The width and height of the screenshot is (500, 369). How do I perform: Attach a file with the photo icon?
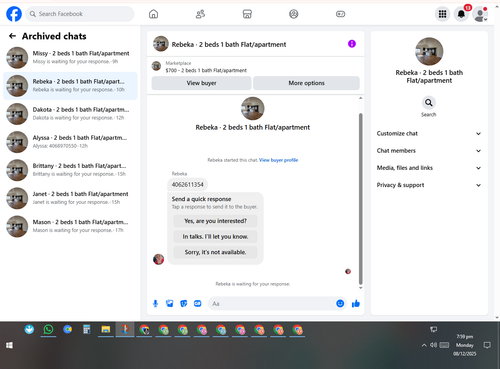coord(170,304)
